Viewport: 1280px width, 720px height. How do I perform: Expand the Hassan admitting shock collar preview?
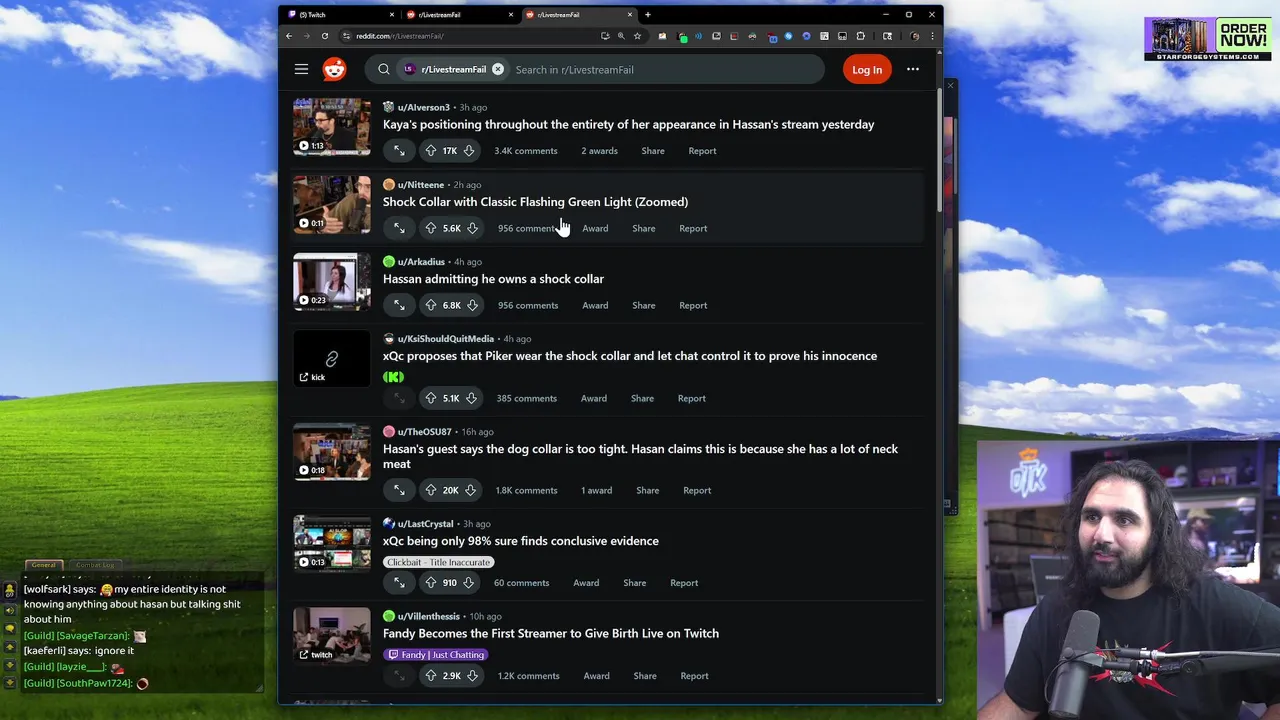(x=399, y=305)
